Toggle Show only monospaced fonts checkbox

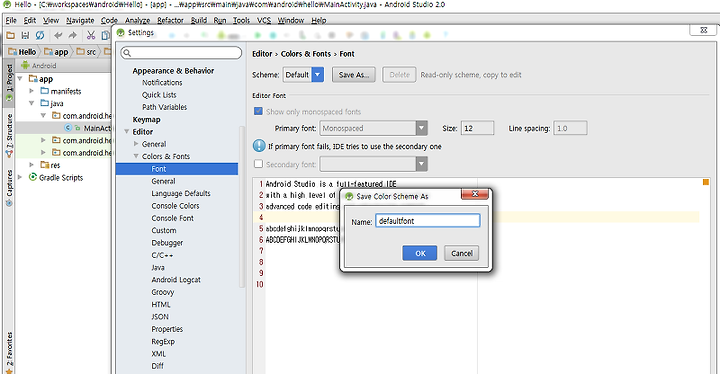[258, 111]
